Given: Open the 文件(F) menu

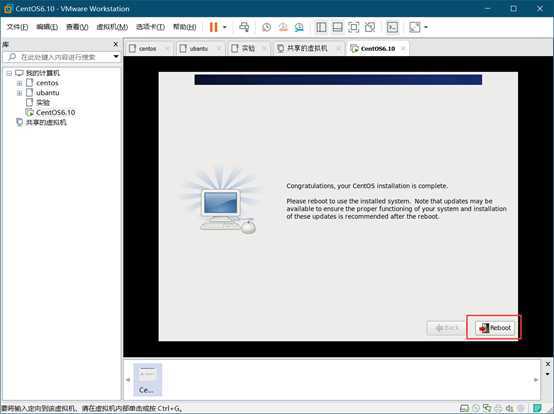Looking at the screenshot, I should 17,27.
